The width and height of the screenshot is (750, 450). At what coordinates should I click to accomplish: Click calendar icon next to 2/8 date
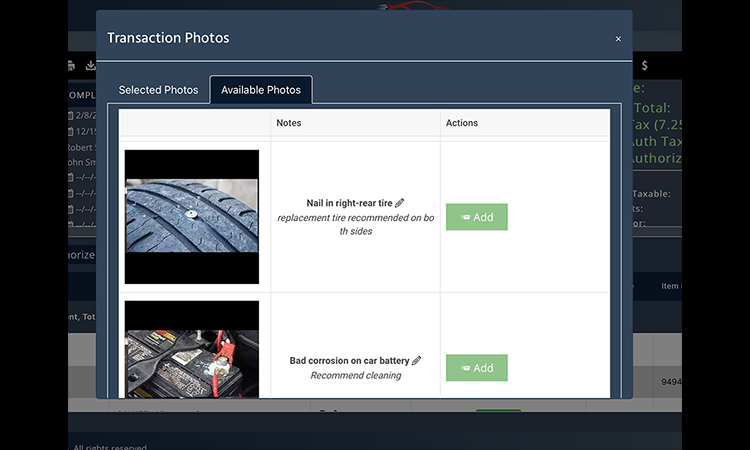click(71, 115)
